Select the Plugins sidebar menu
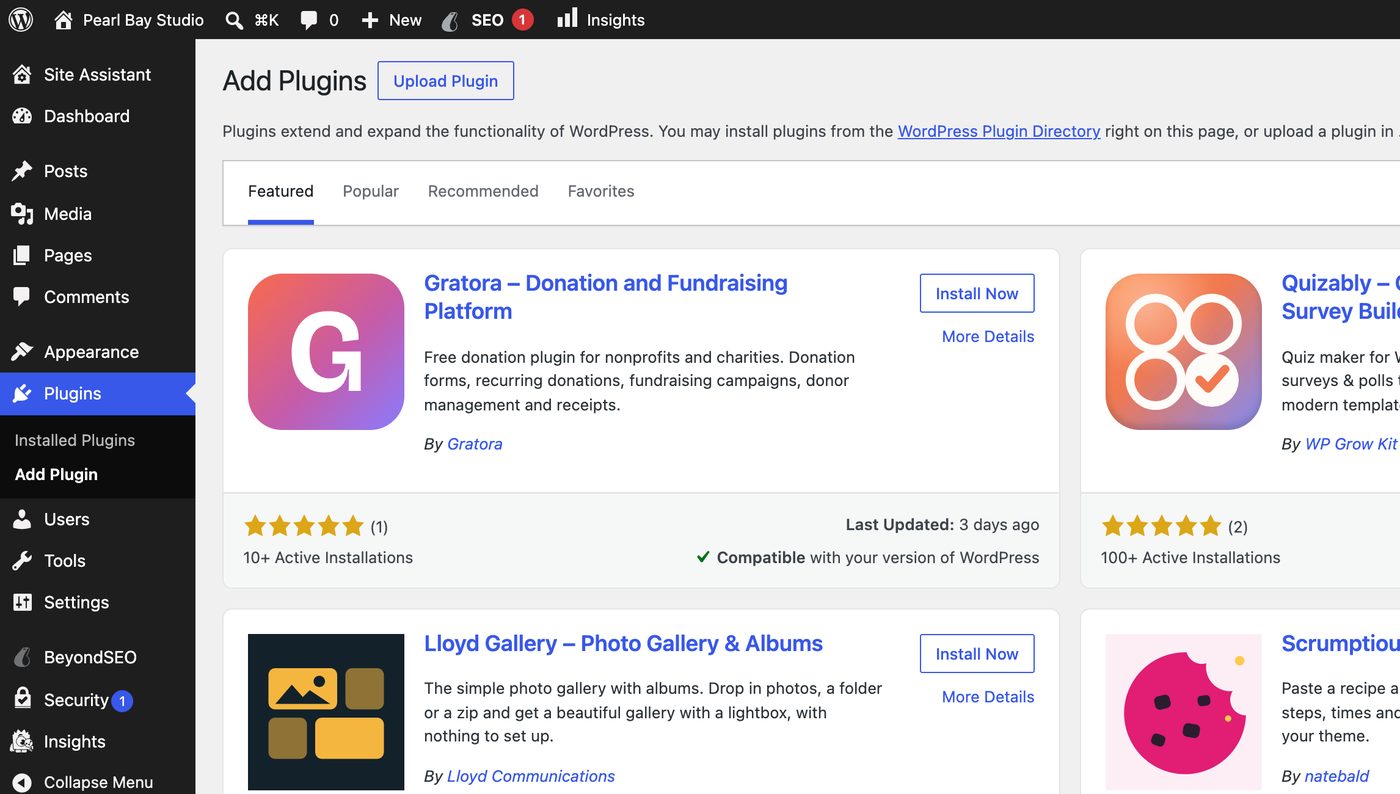The image size is (1400, 794). [97, 394]
